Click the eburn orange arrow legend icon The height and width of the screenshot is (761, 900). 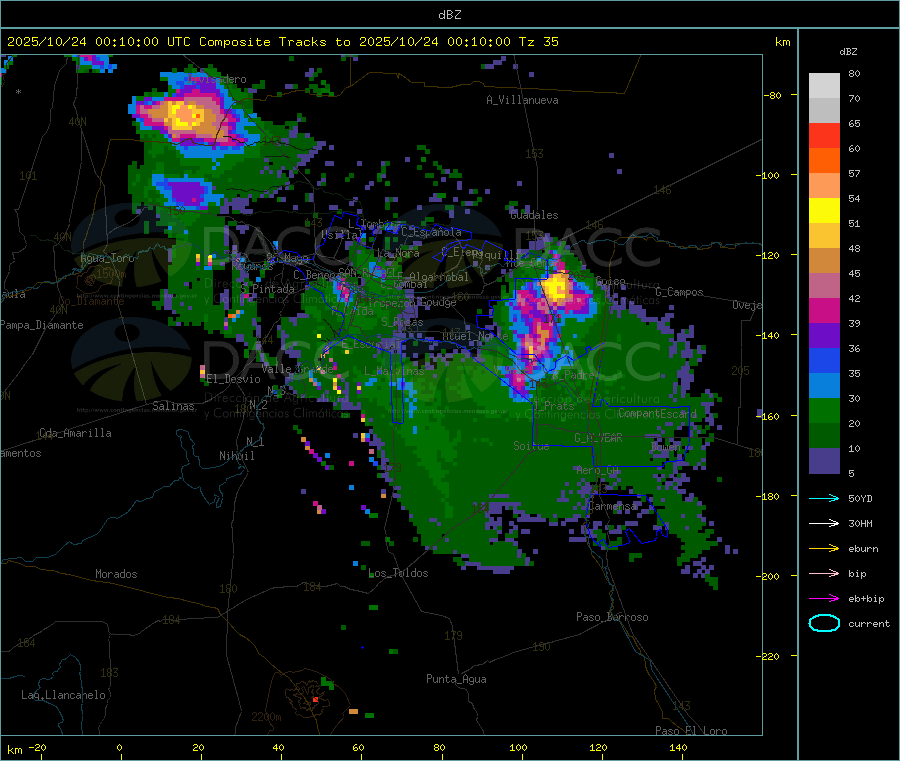(x=824, y=549)
